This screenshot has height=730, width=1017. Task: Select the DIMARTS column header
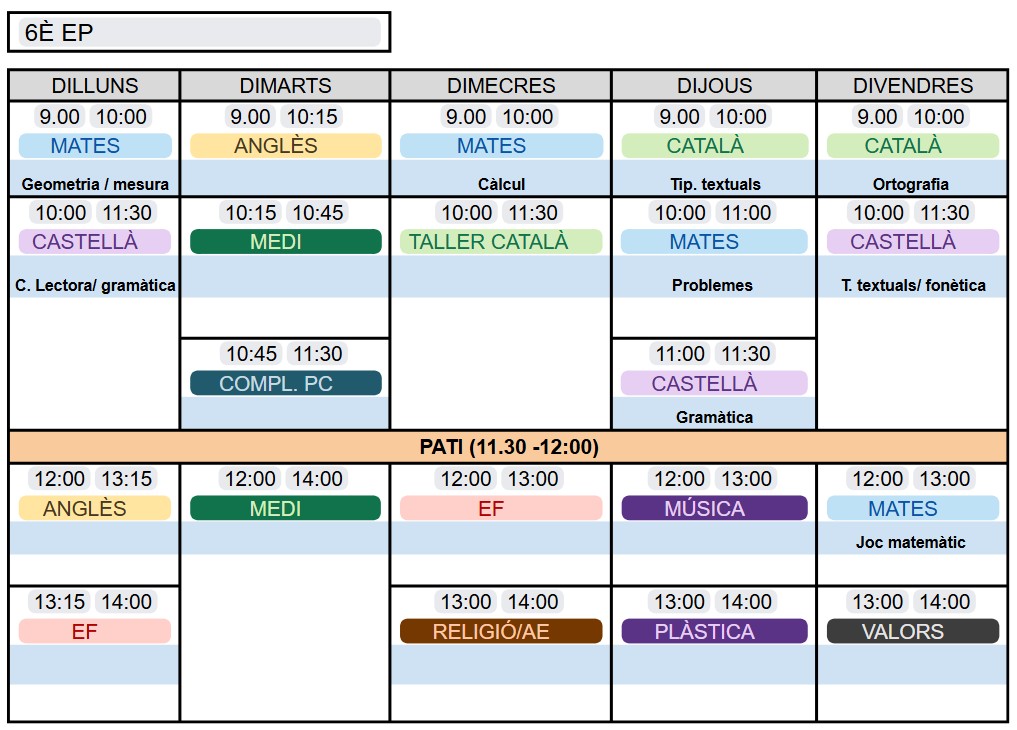point(285,86)
